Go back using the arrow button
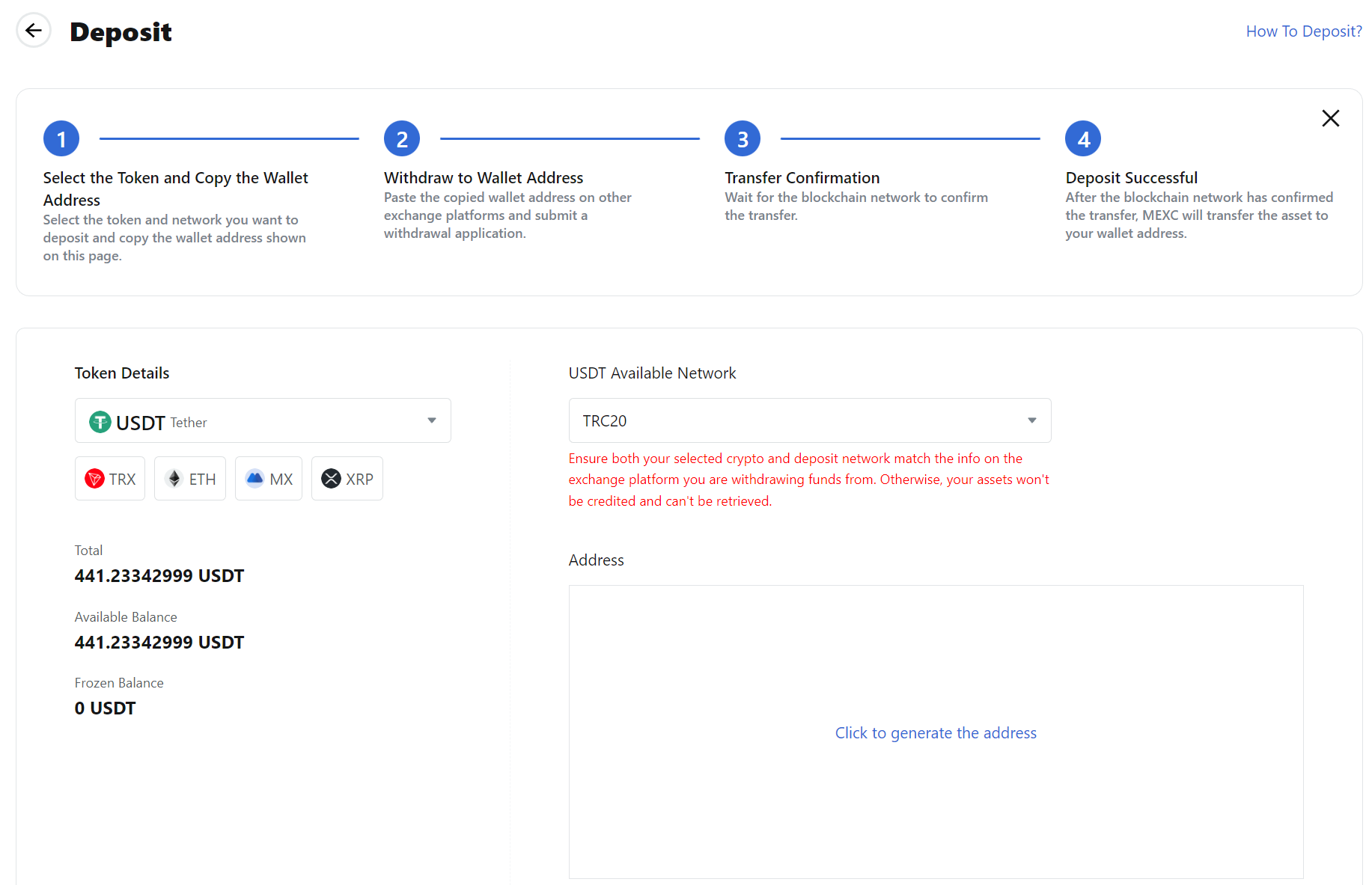This screenshot has width=1372, height=885. tap(34, 31)
